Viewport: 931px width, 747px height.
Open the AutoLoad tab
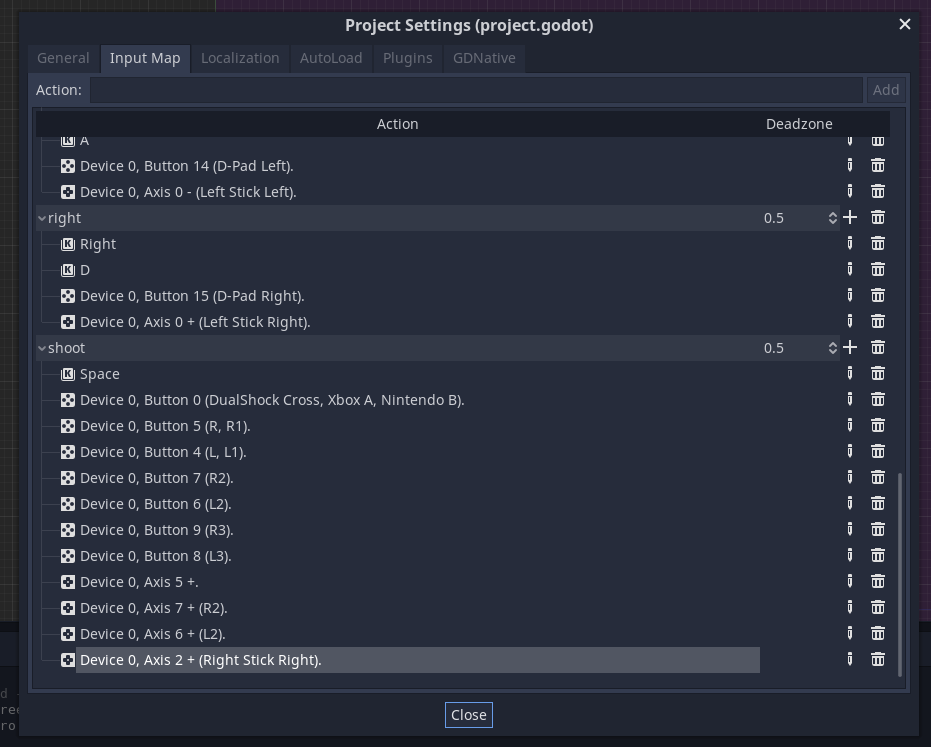[331, 58]
